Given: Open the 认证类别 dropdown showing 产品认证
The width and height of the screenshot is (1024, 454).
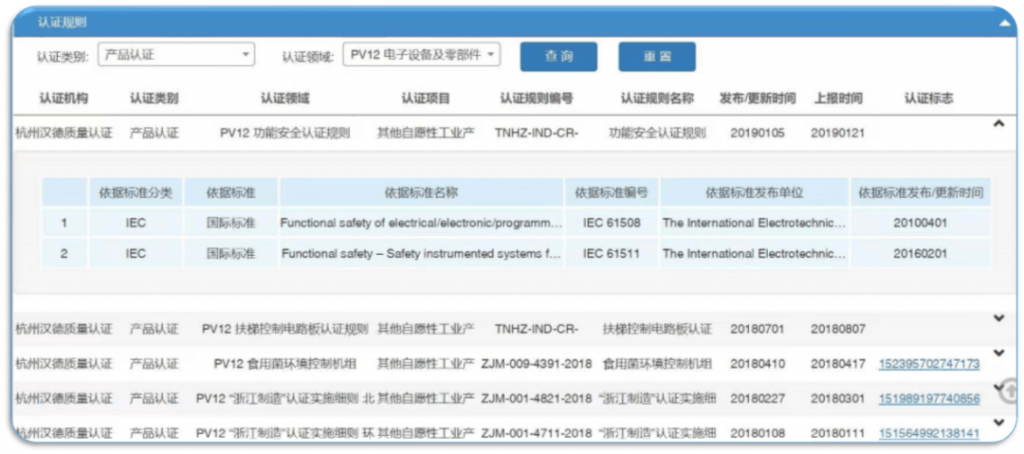Looking at the screenshot, I should click(x=176, y=55).
